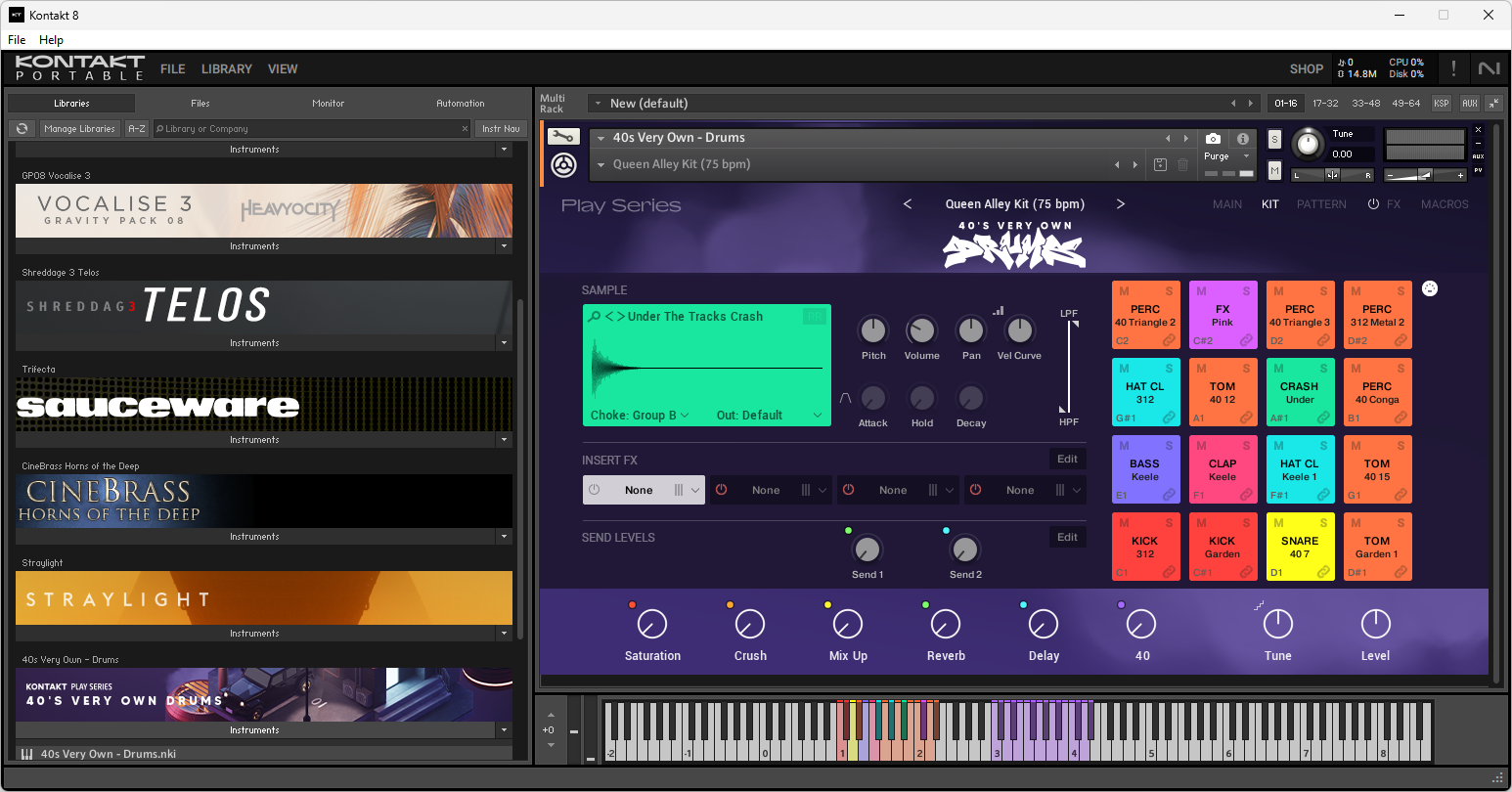Click the link icon on KICK 312 pad
The height and width of the screenshot is (792, 1512).
(x=1169, y=572)
